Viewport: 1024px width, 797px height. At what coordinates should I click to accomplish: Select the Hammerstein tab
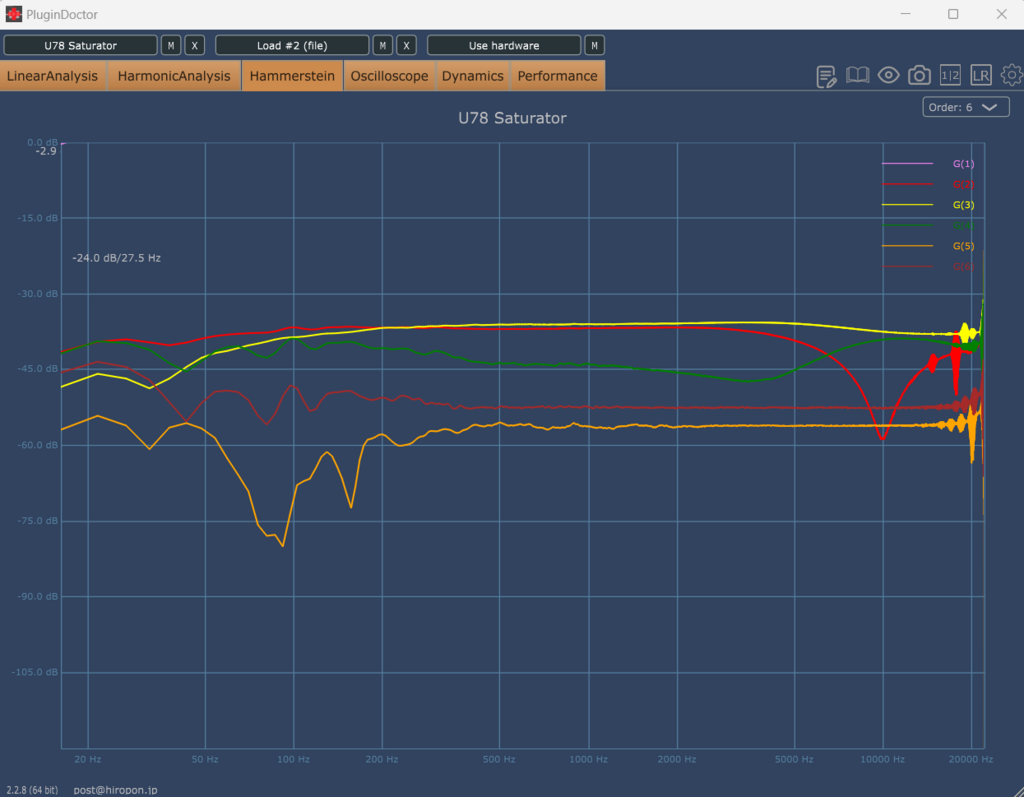(292, 76)
